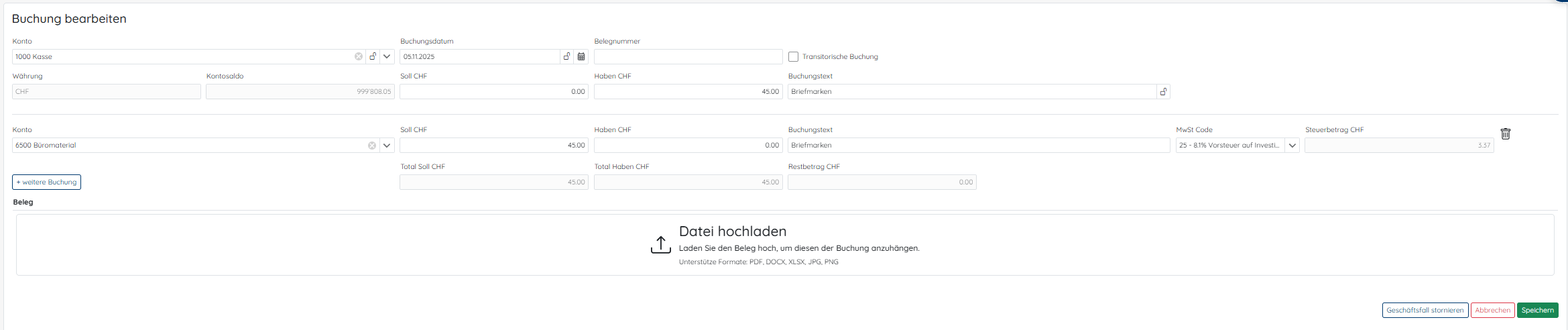Click the top Haben CHF field showing 45.00
This screenshot has width=1568, height=330.
(688, 92)
